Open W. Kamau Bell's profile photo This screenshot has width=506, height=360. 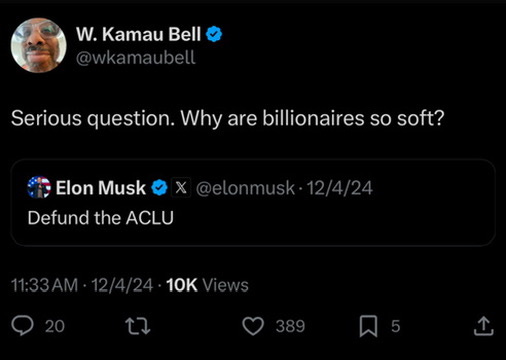click(39, 45)
